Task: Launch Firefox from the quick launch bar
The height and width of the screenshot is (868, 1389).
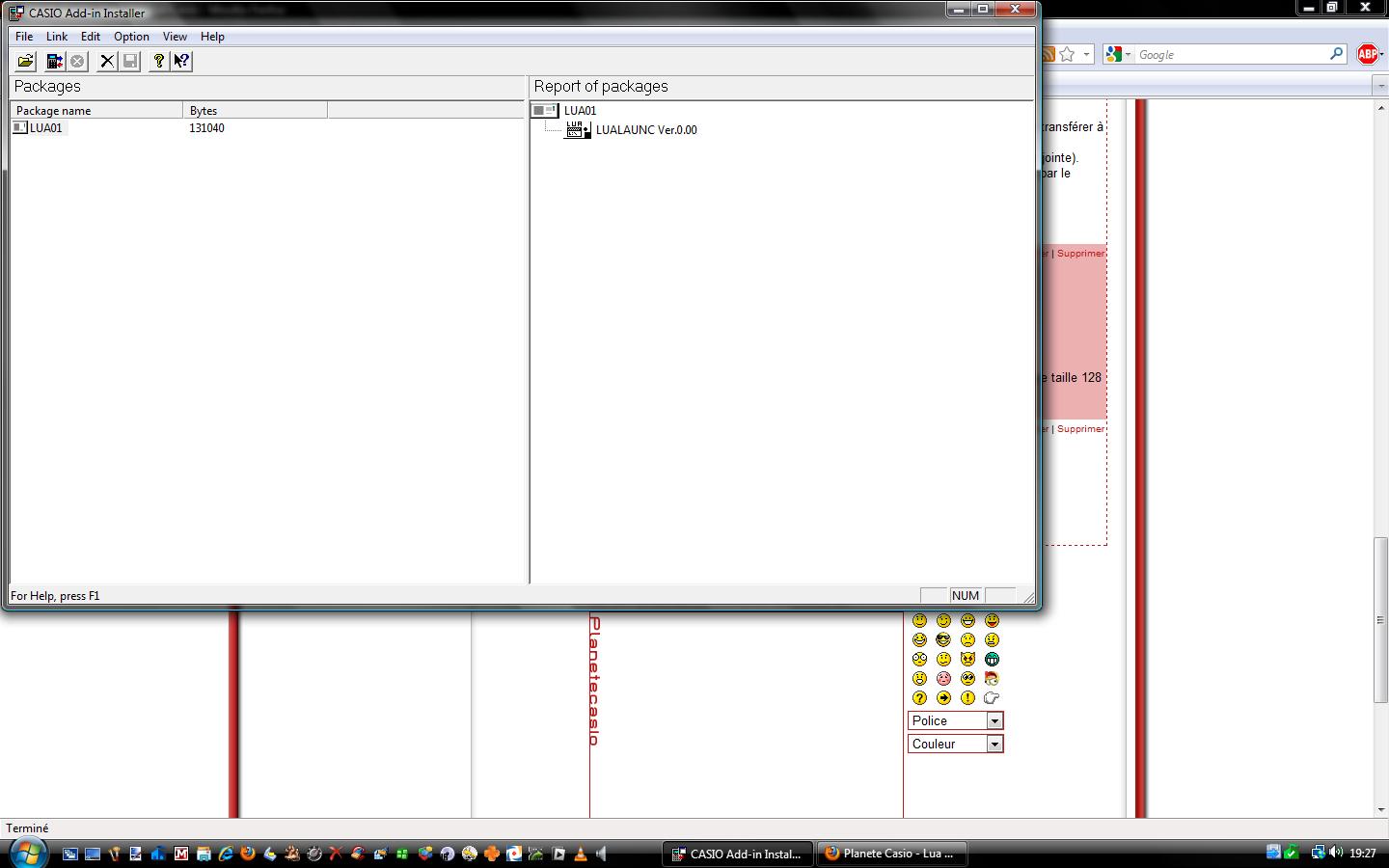Action: pos(248,854)
